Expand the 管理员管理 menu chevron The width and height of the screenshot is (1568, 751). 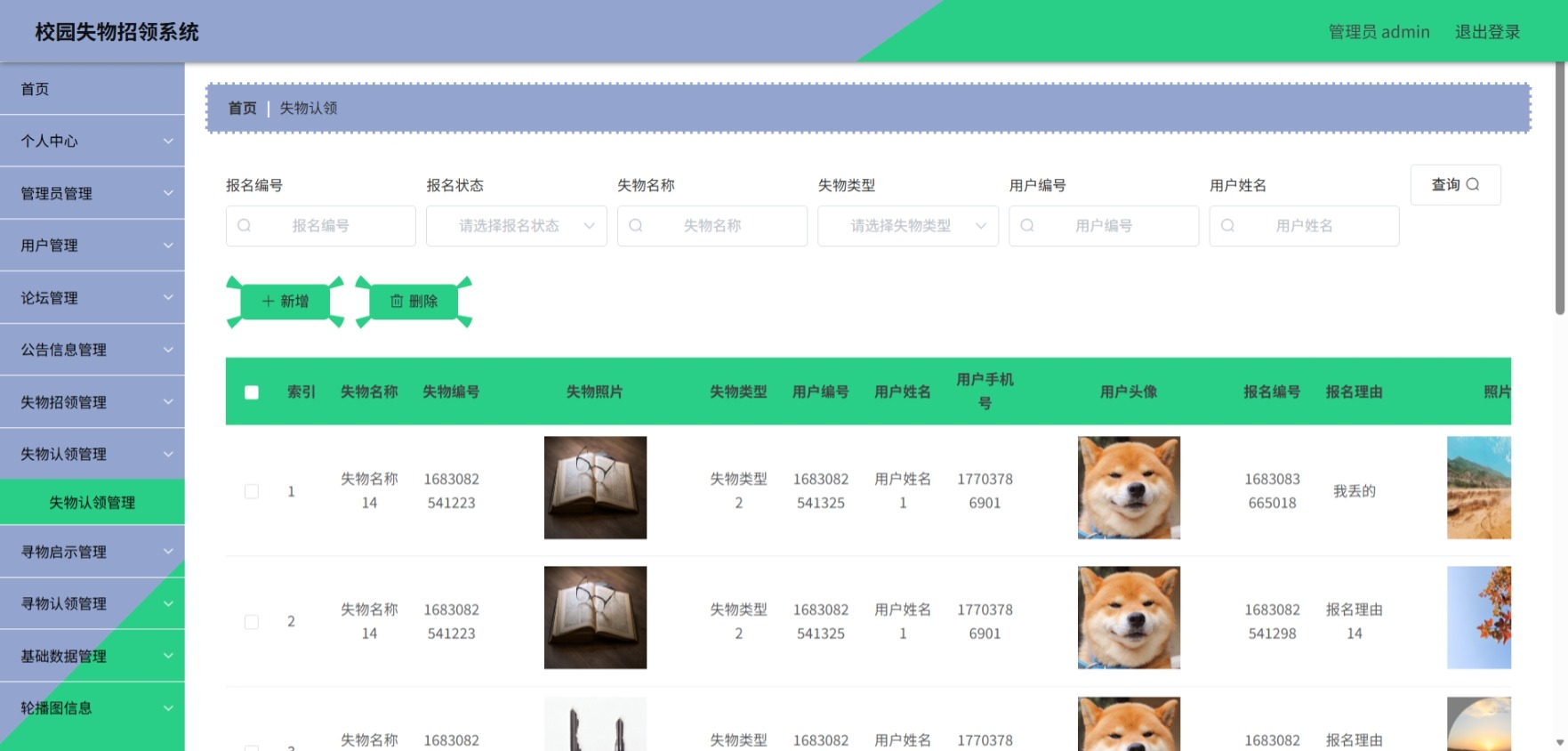click(x=168, y=193)
